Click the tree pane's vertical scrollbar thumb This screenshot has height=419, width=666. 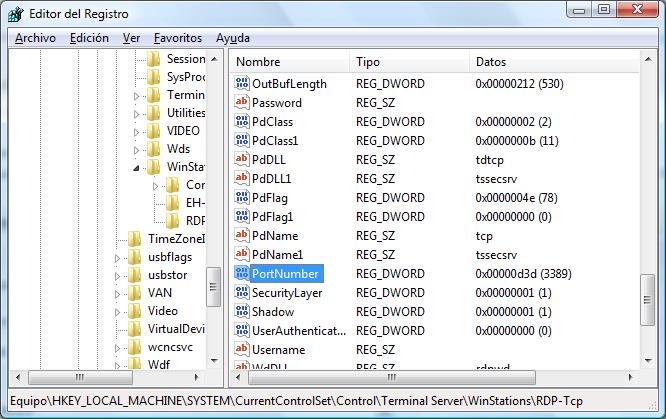point(214,287)
